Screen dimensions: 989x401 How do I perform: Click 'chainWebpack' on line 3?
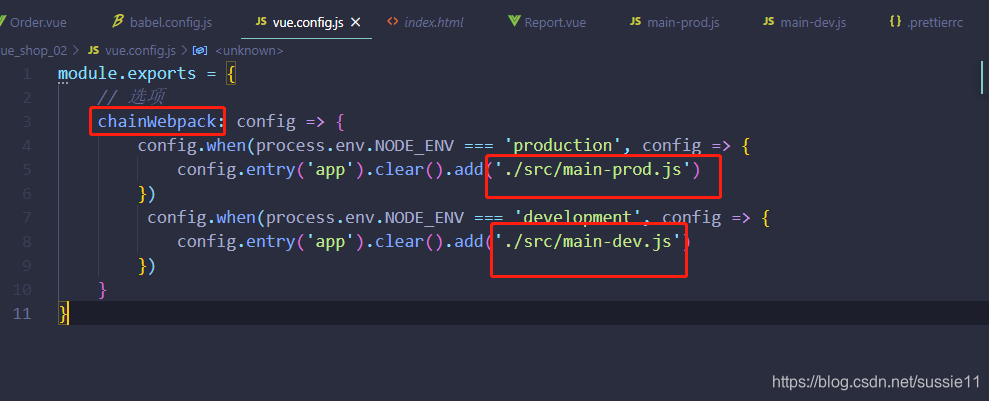click(x=157, y=121)
